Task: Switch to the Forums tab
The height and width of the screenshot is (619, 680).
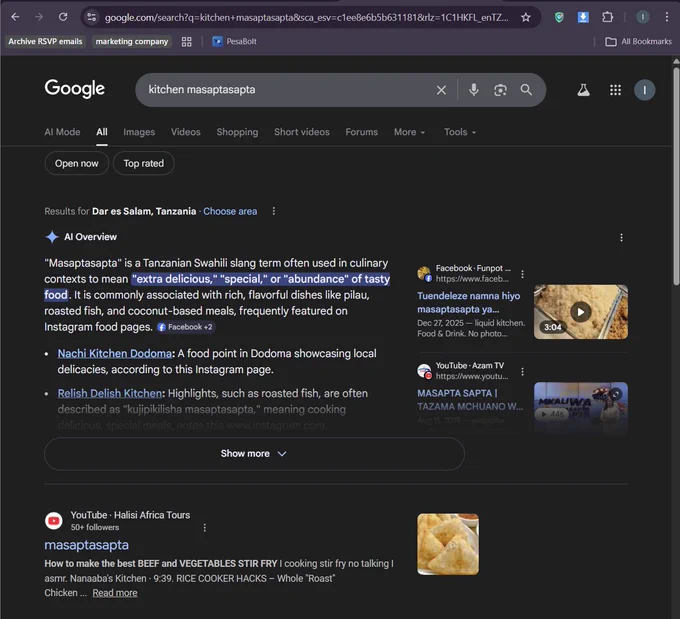Action: [362, 132]
